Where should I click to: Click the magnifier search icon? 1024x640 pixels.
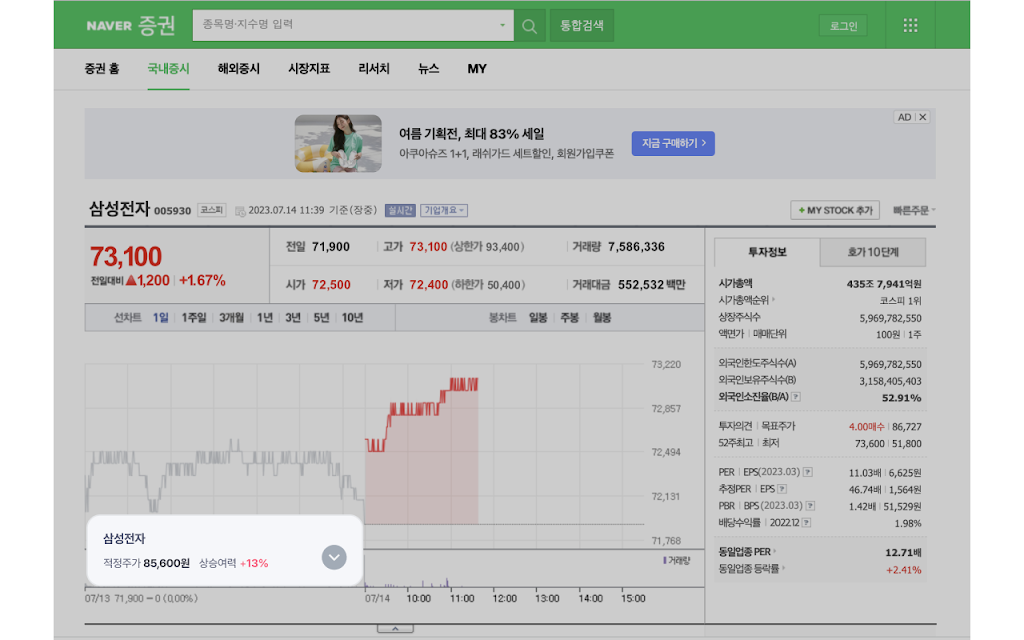pos(530,26)
